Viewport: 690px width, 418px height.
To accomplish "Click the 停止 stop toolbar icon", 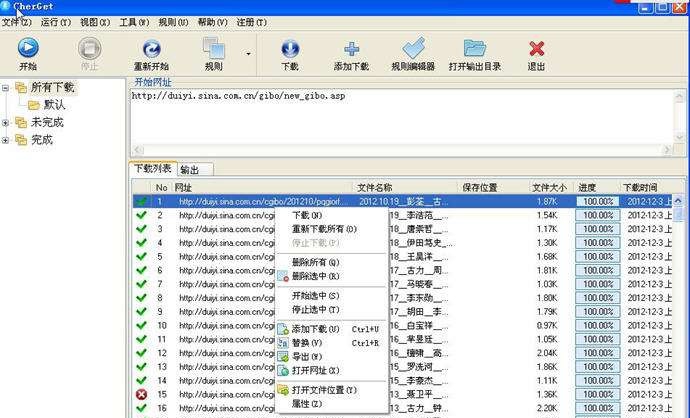I will (90, 48).
